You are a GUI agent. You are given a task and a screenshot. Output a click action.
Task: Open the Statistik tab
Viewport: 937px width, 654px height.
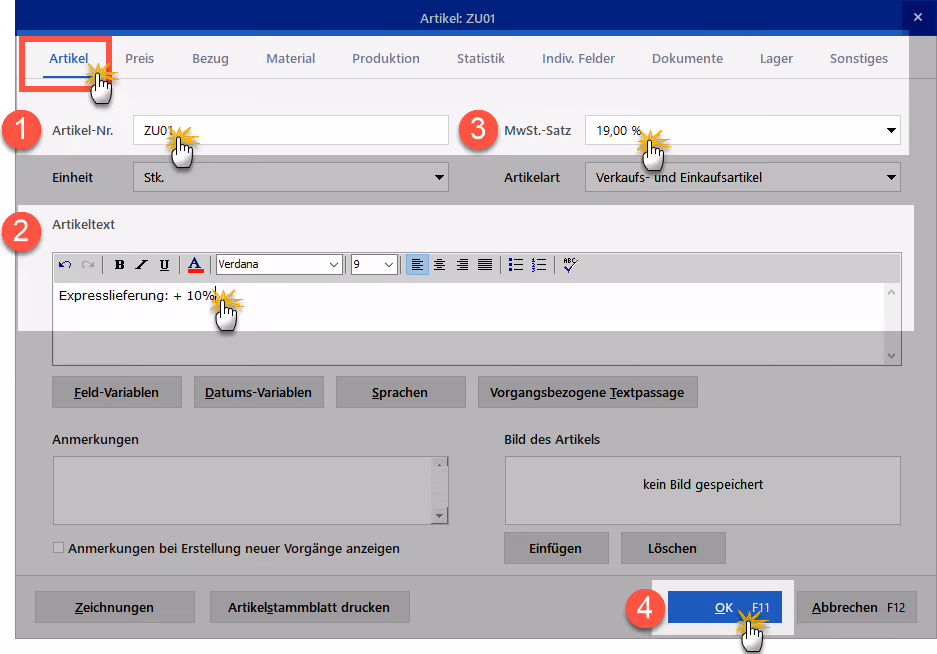pyautogui.click(x=481, y=59)
